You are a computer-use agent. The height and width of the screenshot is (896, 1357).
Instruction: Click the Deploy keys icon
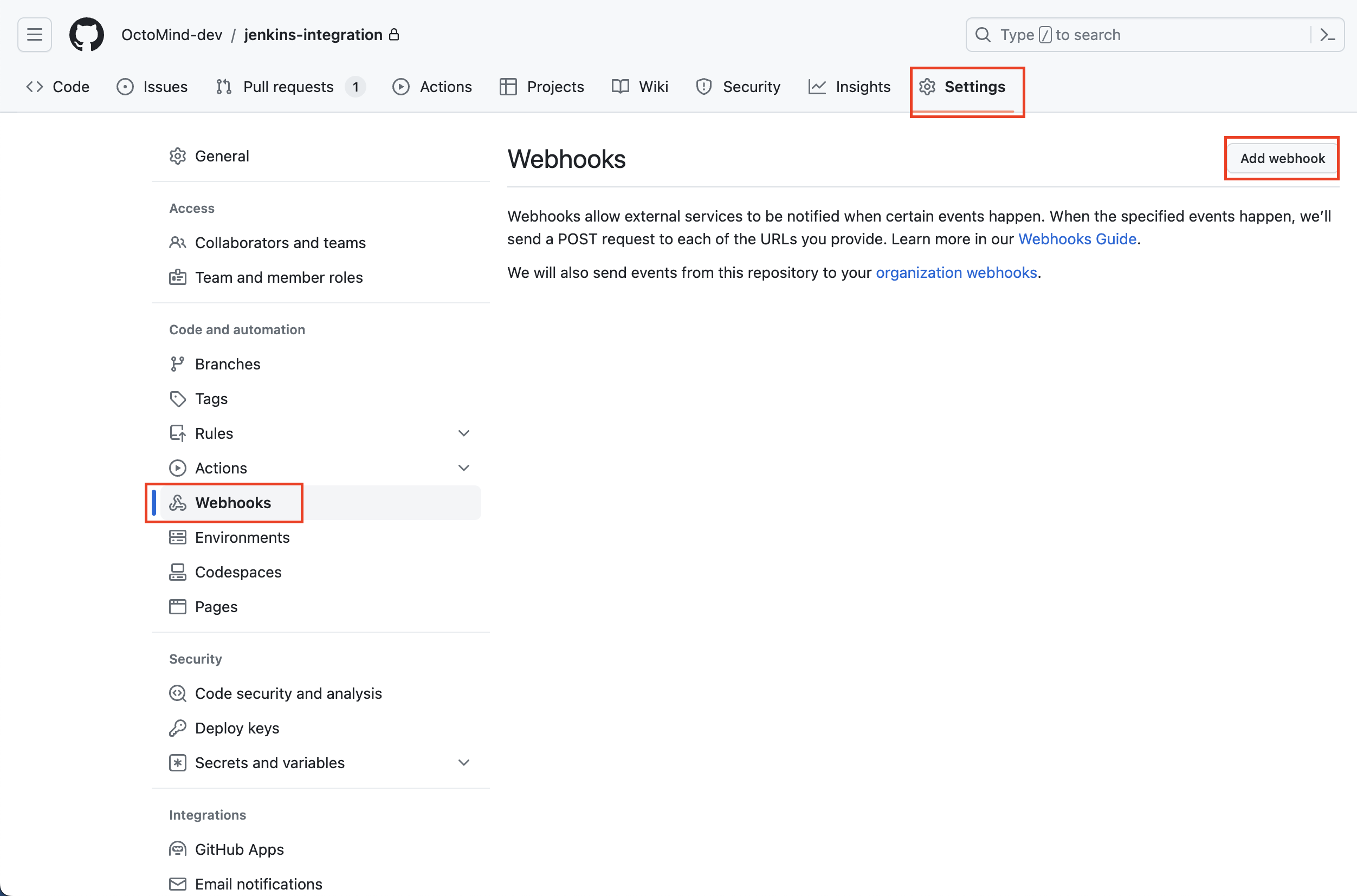(x=178, y=728)
